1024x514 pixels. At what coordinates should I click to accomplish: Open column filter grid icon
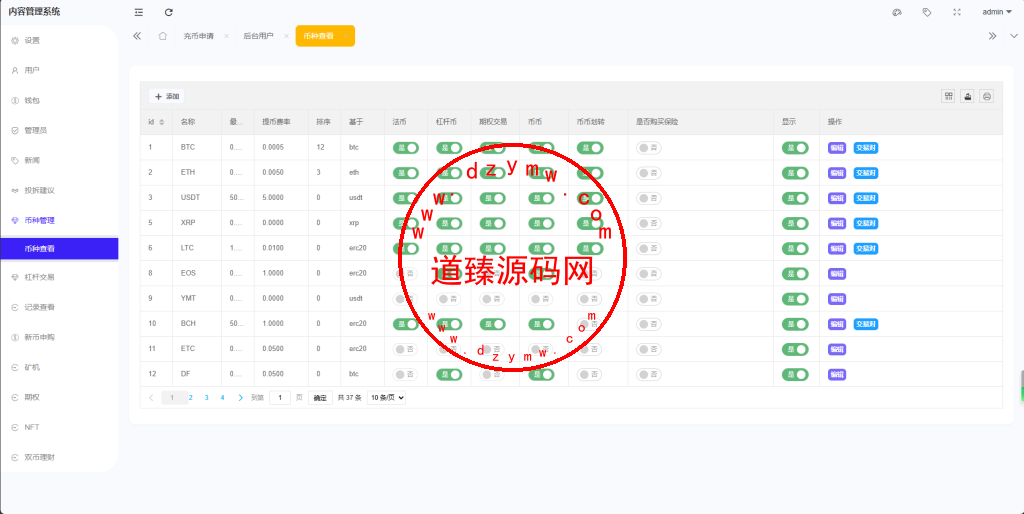(948, 96)
